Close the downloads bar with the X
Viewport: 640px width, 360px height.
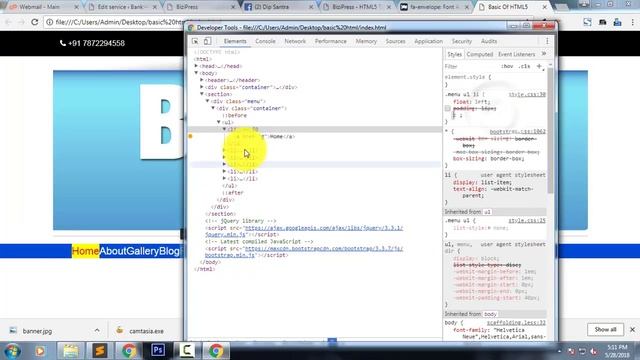pyautogui.click(x=632, y=329)
